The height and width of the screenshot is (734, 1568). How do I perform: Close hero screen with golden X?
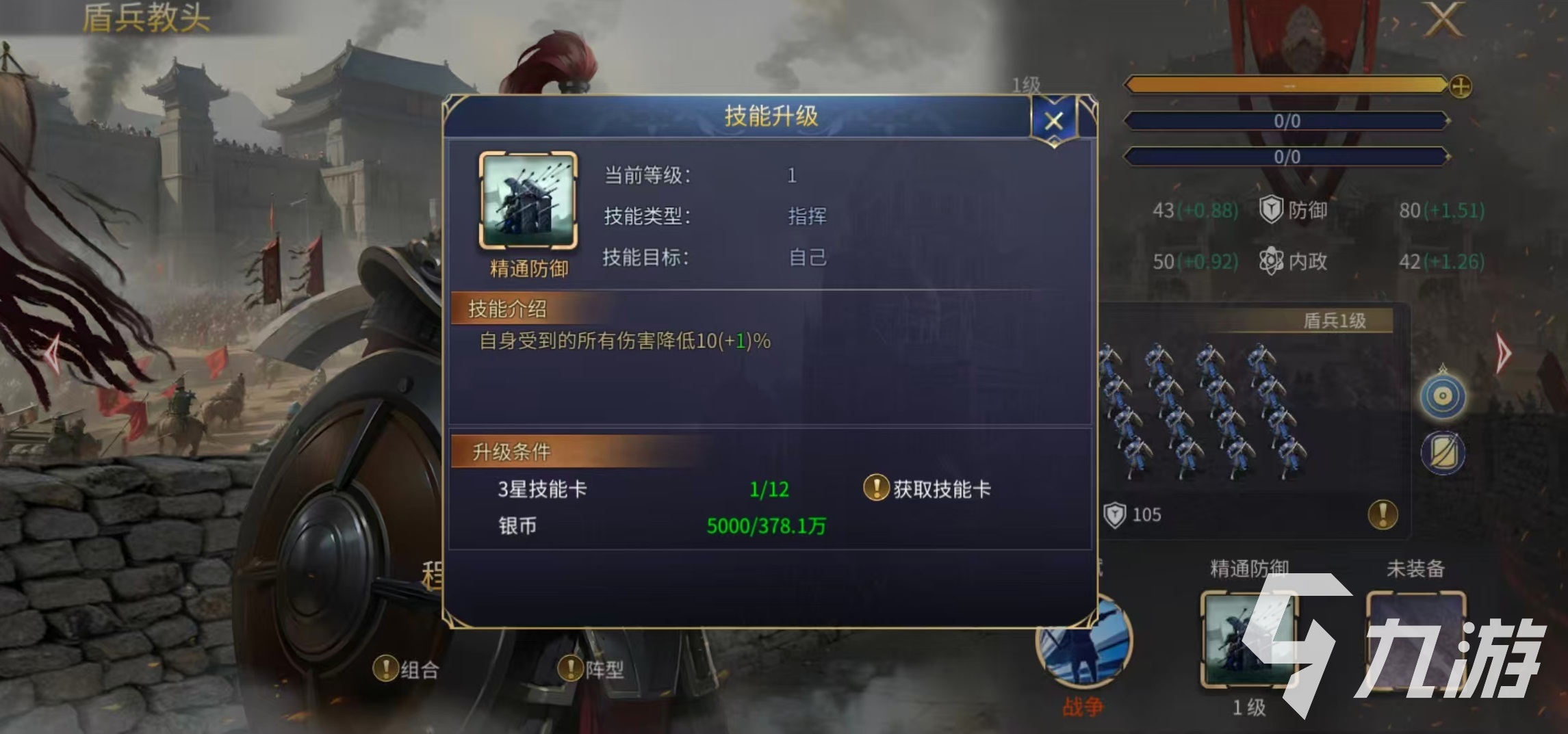coord(1444,19)
